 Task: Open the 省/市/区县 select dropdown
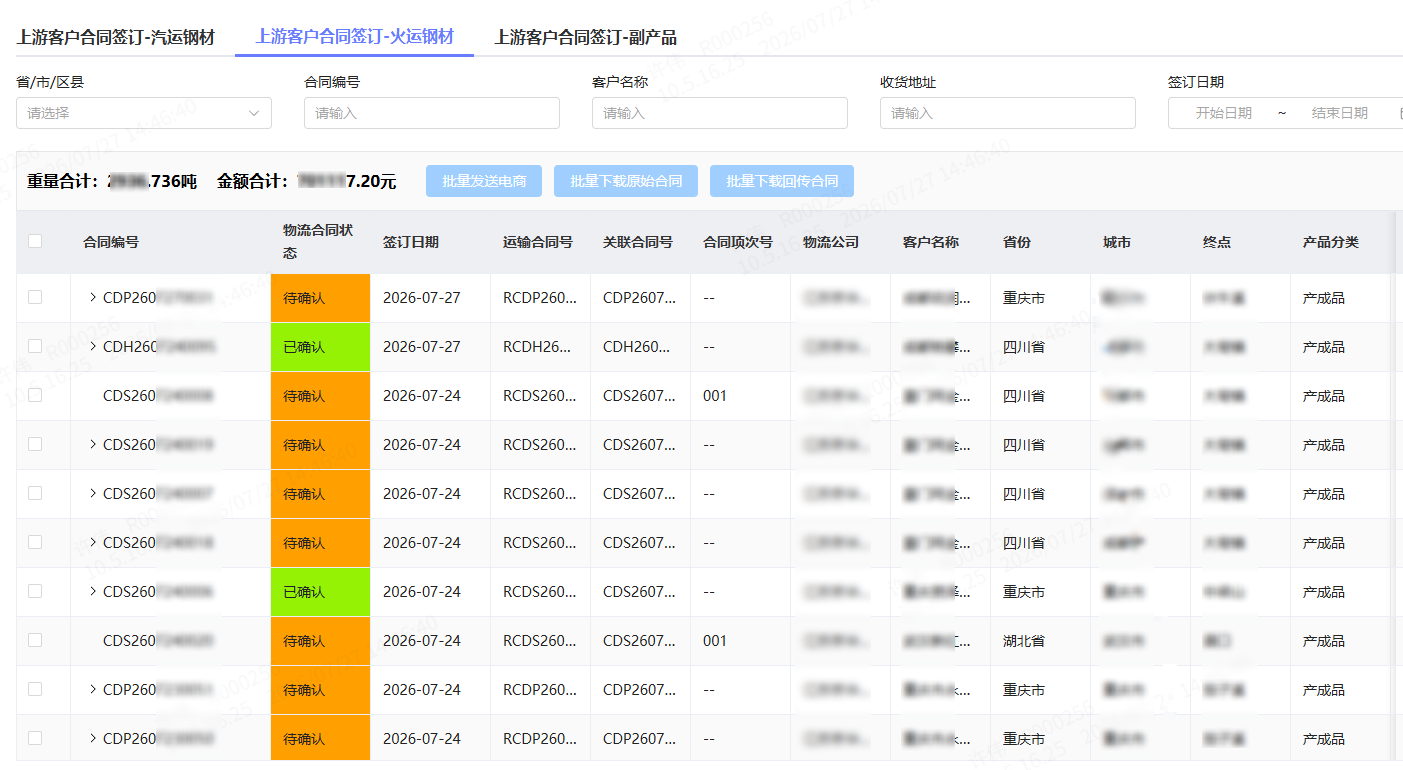tap(144, 113)
